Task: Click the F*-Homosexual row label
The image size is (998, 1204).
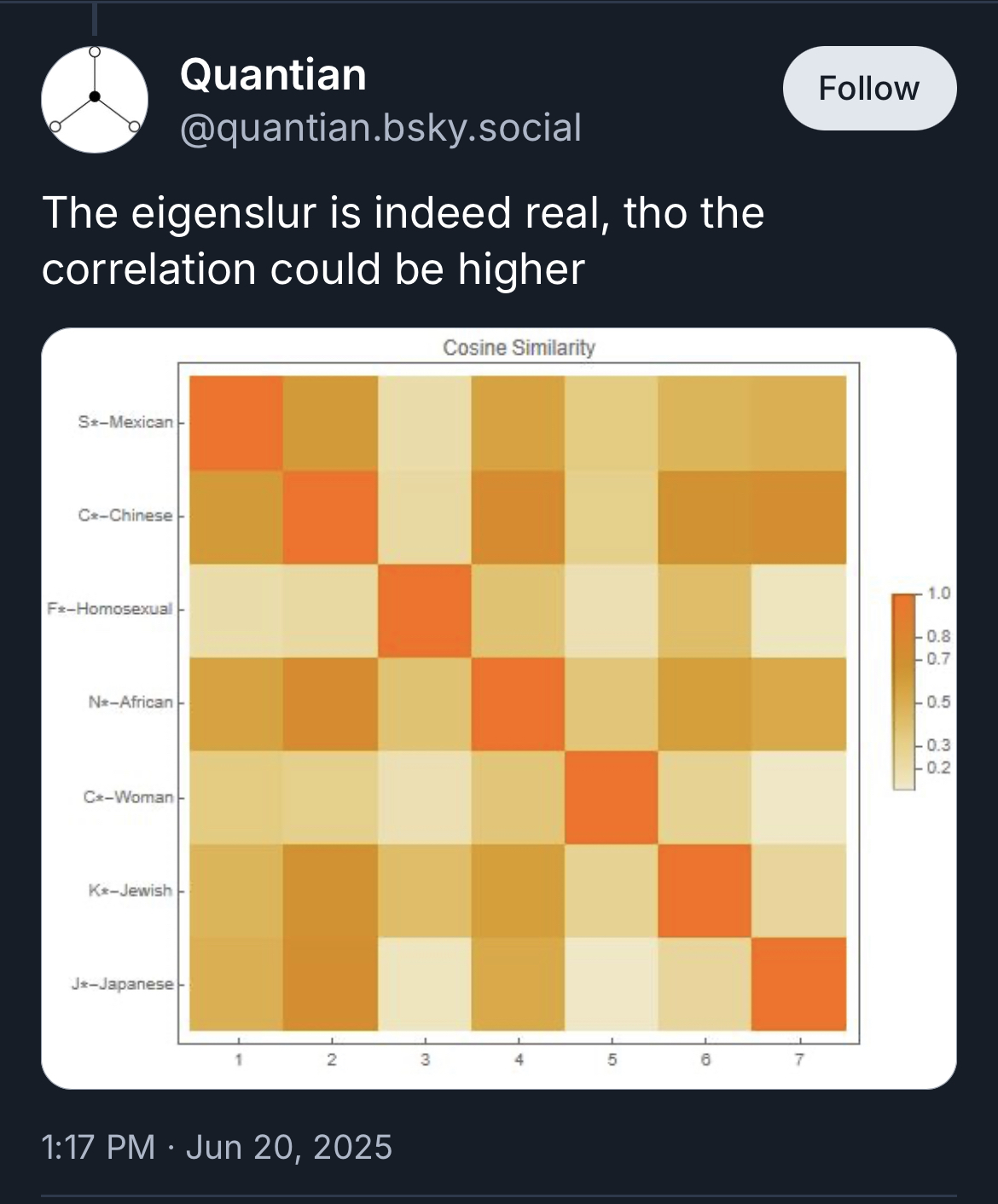Action: pos(110,609)
